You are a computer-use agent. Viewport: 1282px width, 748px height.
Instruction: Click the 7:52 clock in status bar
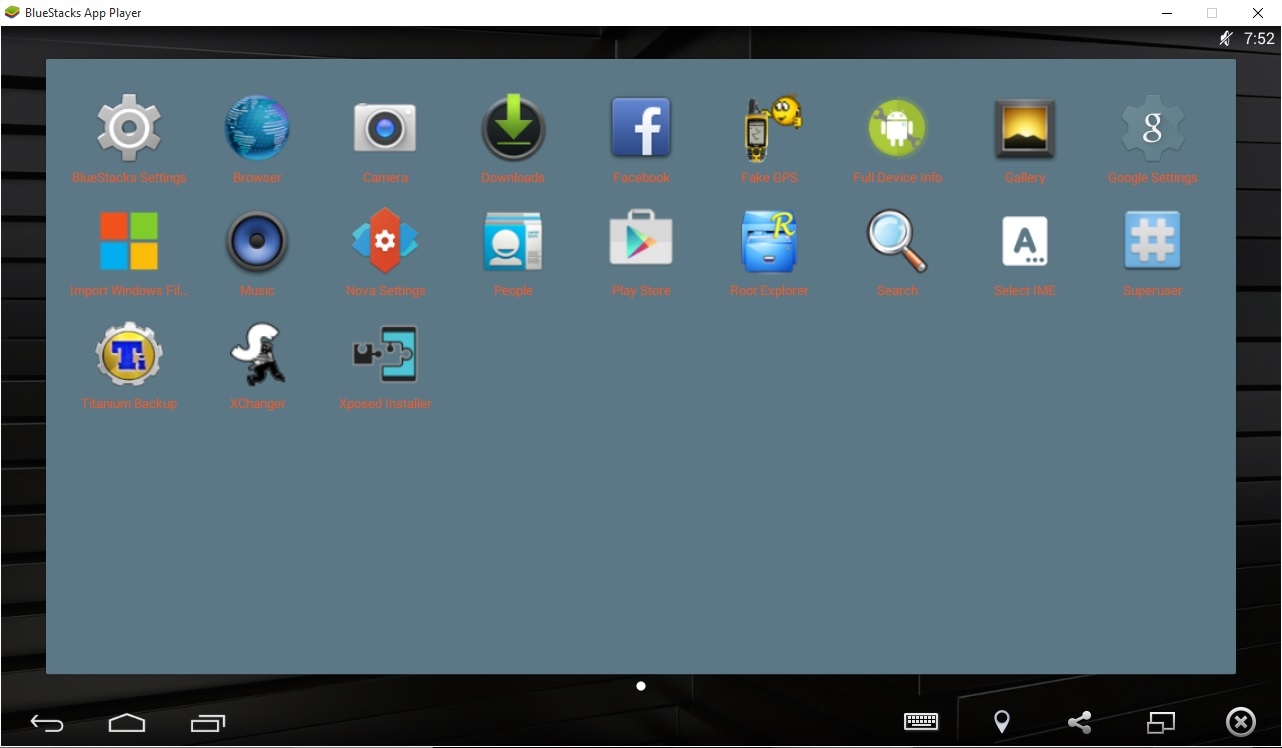(1260, 39)
